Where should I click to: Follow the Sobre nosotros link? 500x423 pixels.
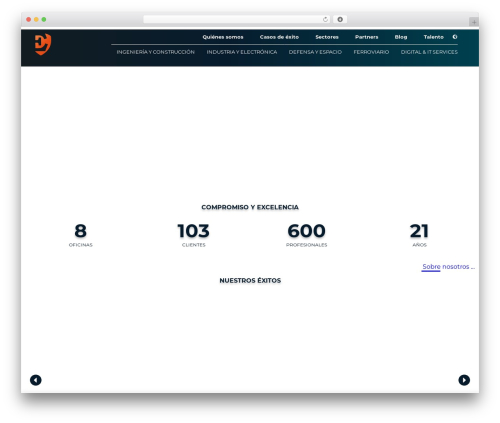[x=448, y=267]
